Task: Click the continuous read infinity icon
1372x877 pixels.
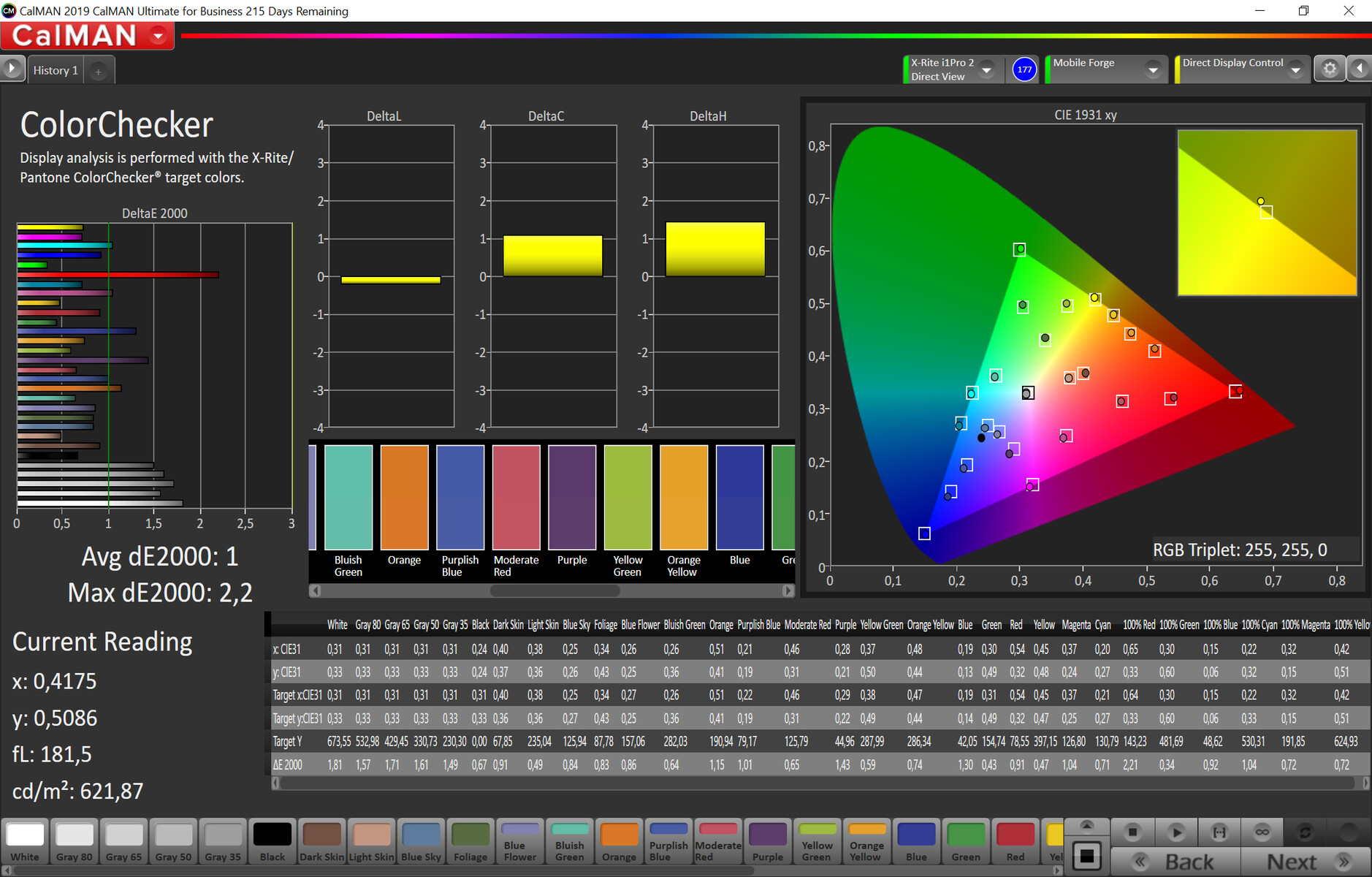Action: tap(1262, 832)
